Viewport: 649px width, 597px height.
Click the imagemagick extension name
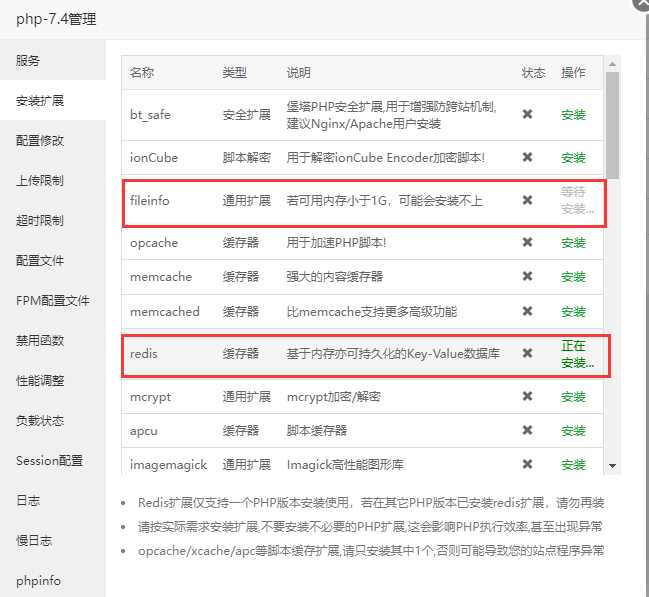point(168,465)
